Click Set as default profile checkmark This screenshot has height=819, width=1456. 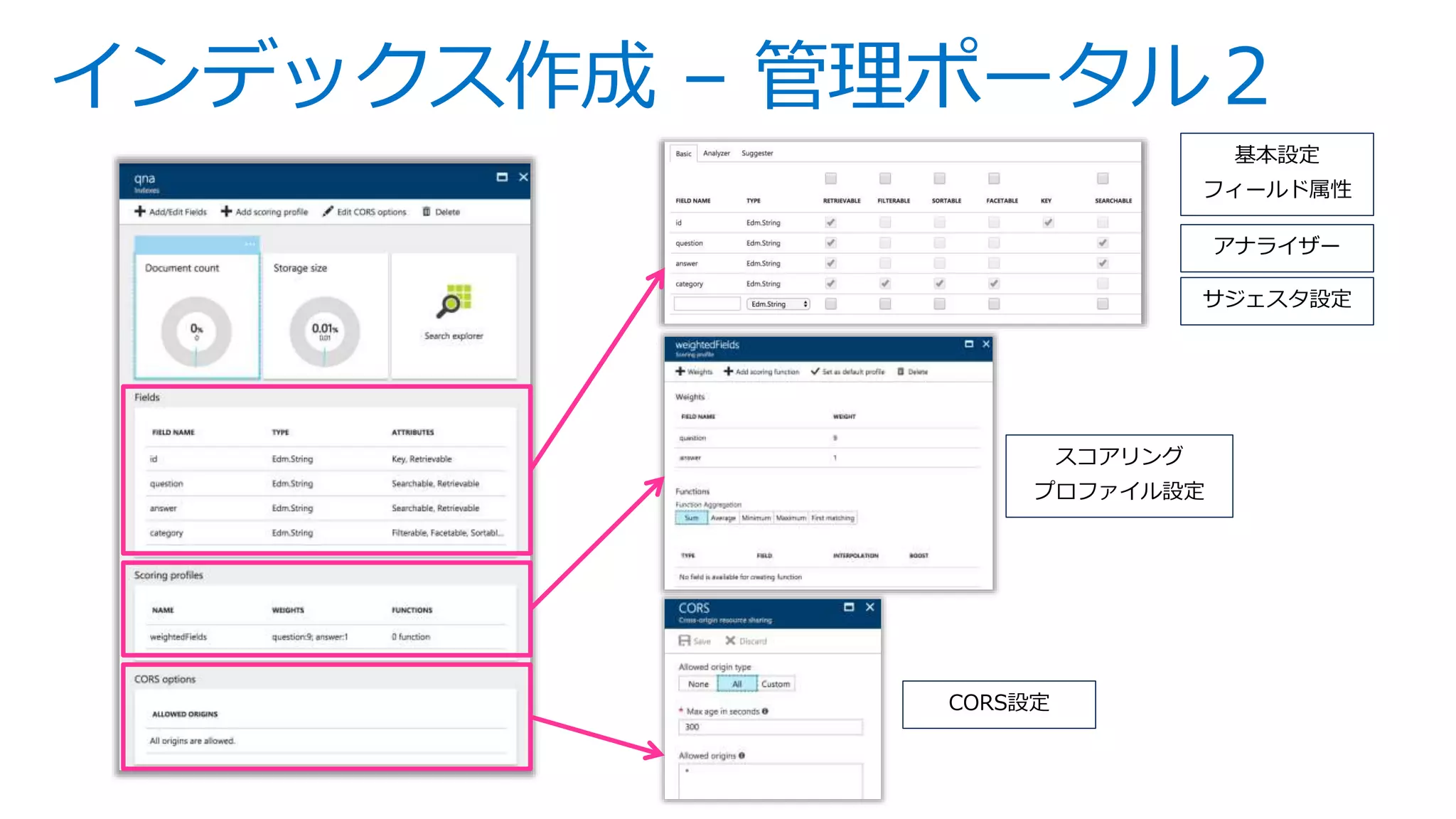click(815, 372)
